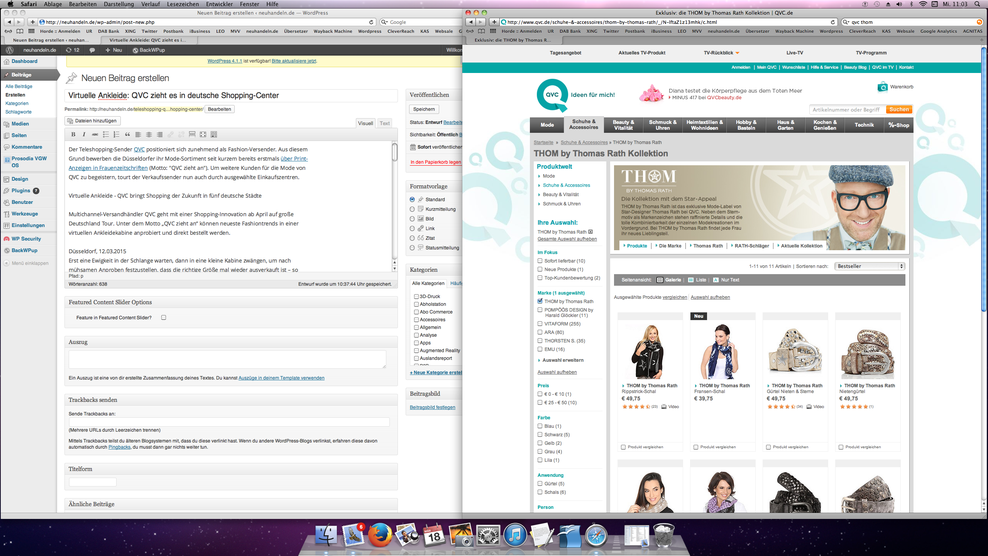Open Warenkorb shopping cart icon
This screenshot has width=988, height=556.
[x=882, y=86]
